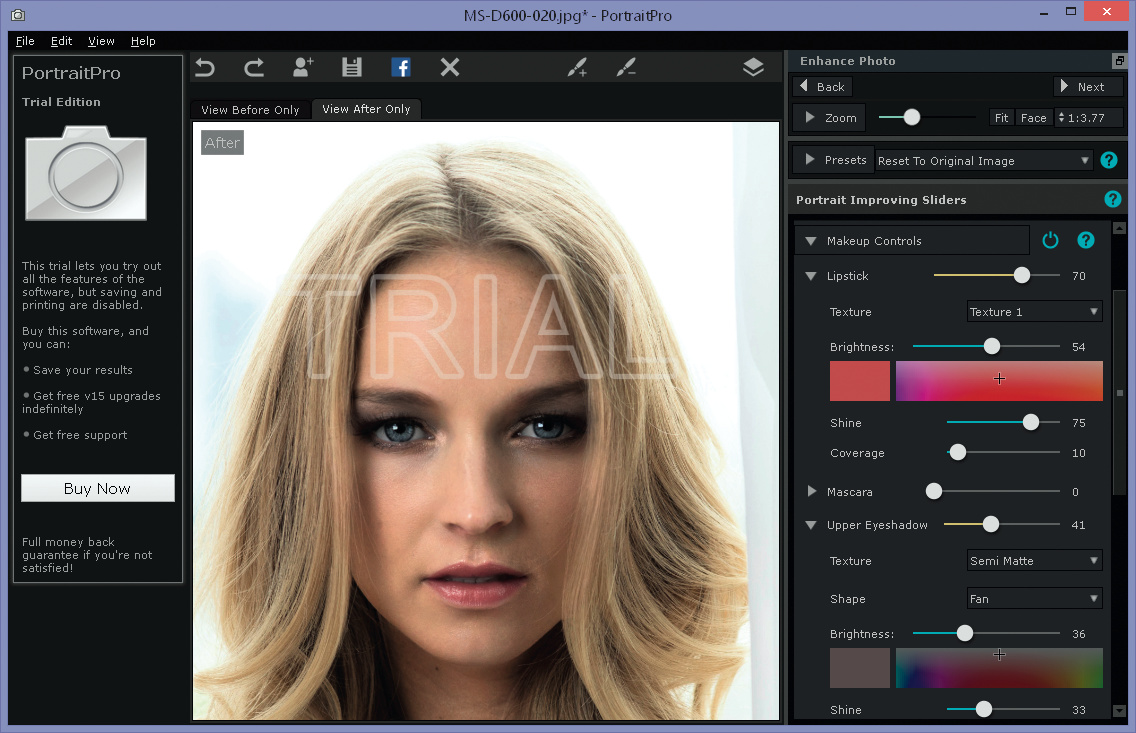Image resolution: width=1136 pixels, height=733 pixels.
Task: Switch to View Before Only tab
Action: (250, 110)
